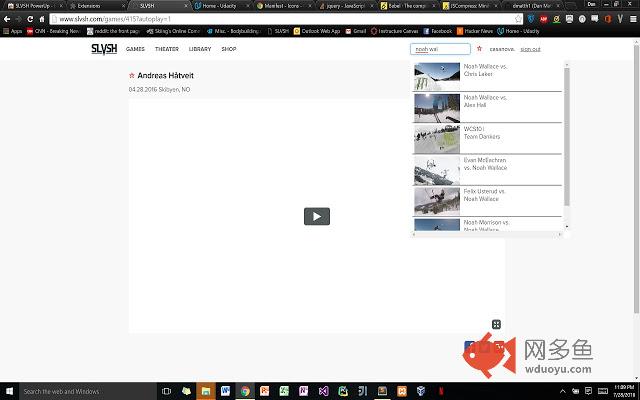Click the WCS10 Team Dankers thumbnail
640x400 pixels.
437,139
